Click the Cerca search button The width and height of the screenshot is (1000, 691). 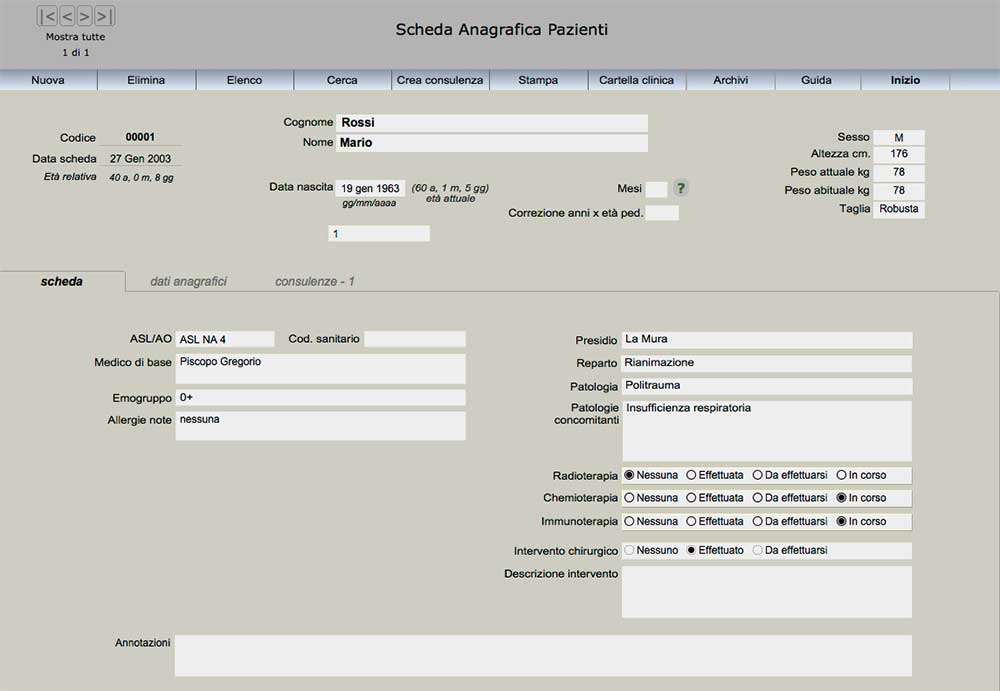[342, 80]
